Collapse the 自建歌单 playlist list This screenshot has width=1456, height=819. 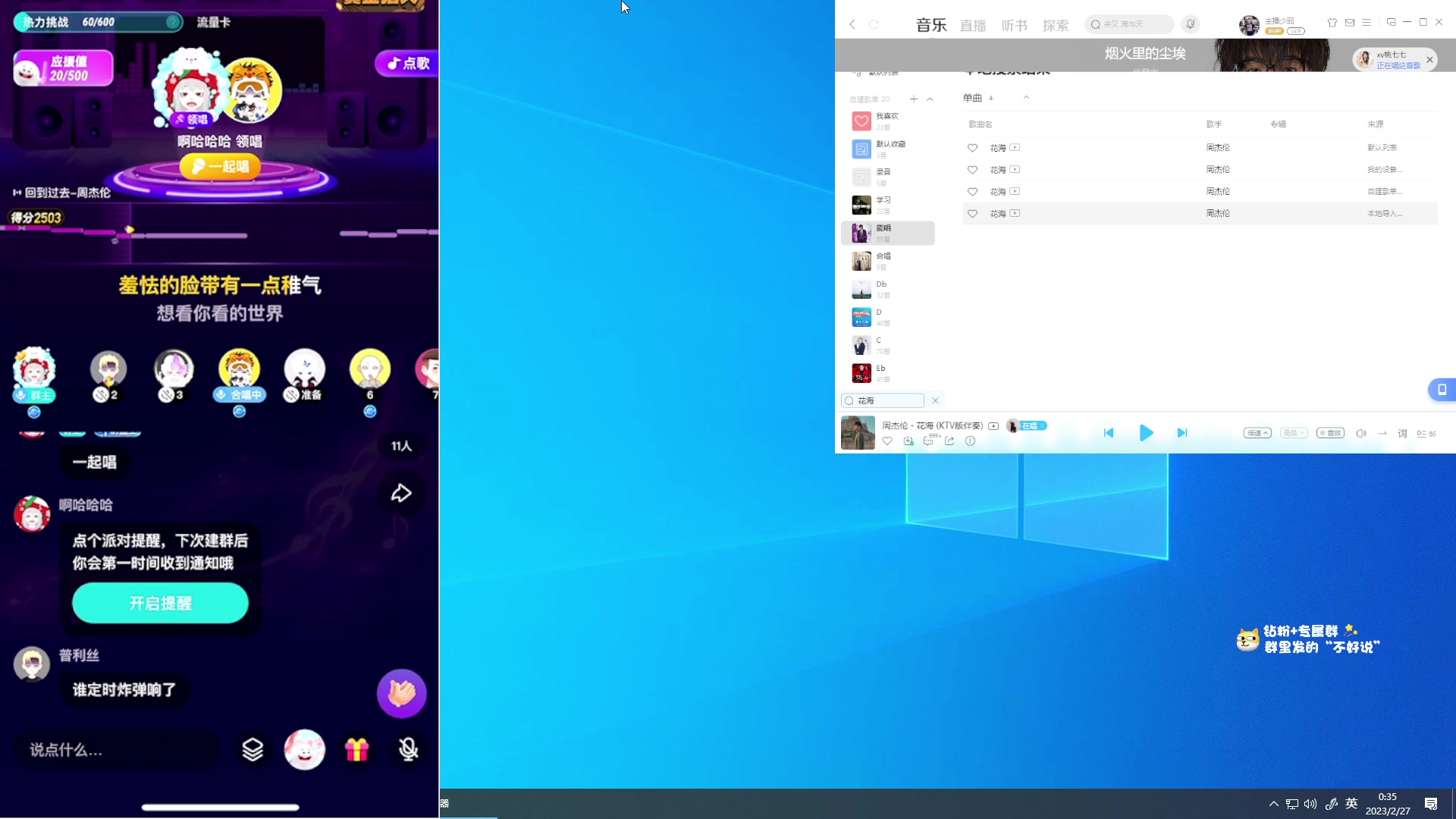click(x=931, y=99)
